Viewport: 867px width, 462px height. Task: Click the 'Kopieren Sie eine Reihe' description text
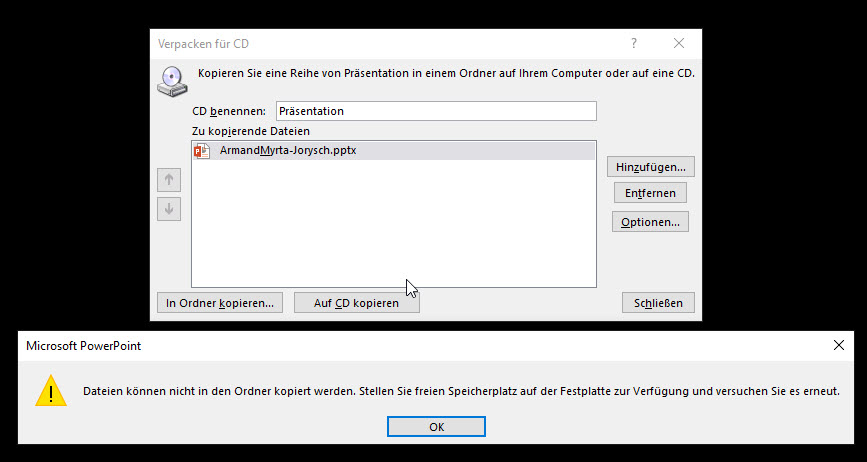click(x=446, y=73)
